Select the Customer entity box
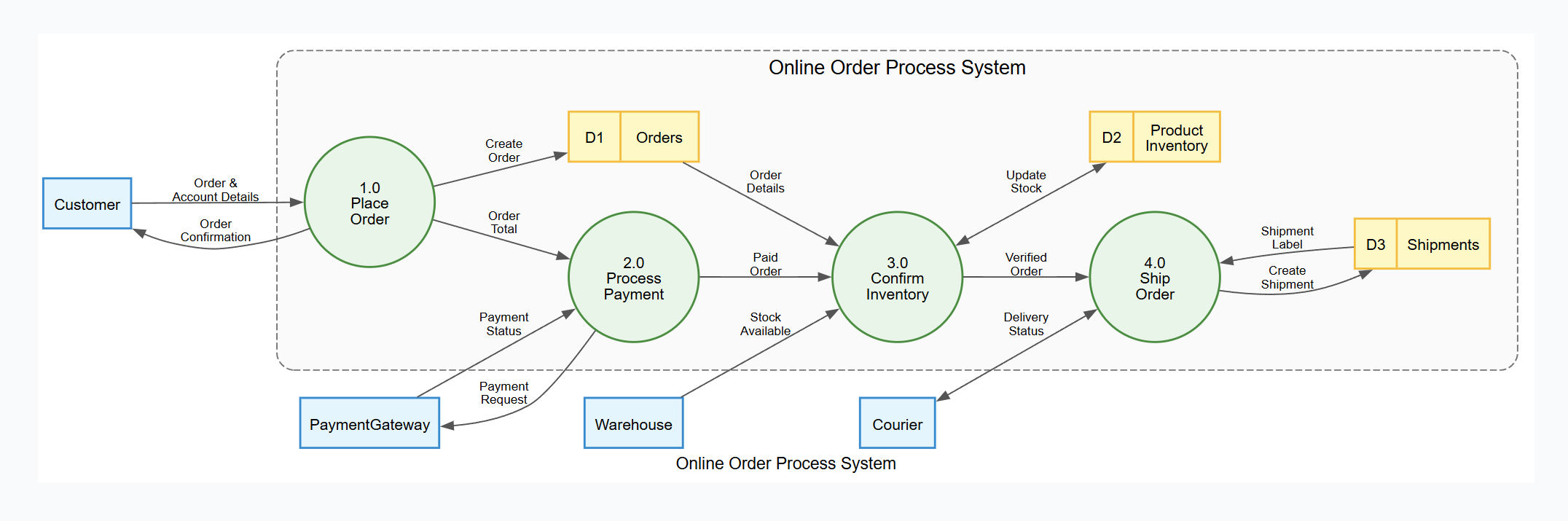The image size is (1568, 521). click(87, 203)
